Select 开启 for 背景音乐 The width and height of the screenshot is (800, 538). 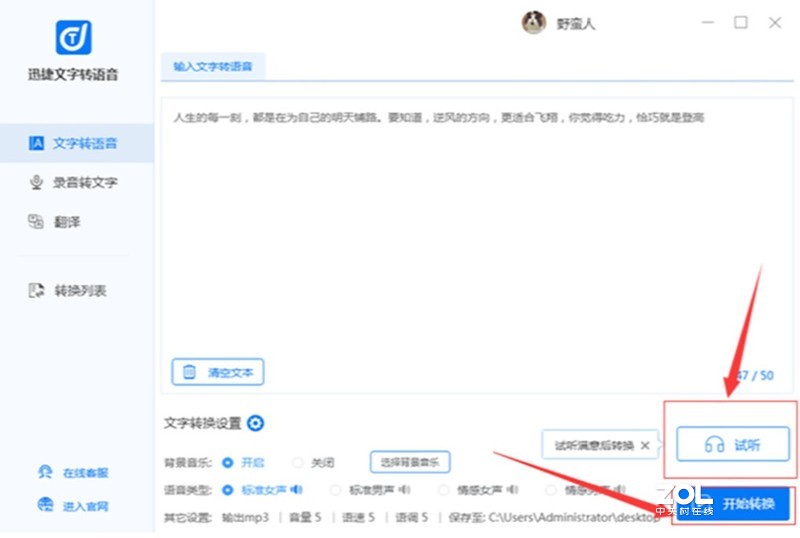(x=228, y=463)
